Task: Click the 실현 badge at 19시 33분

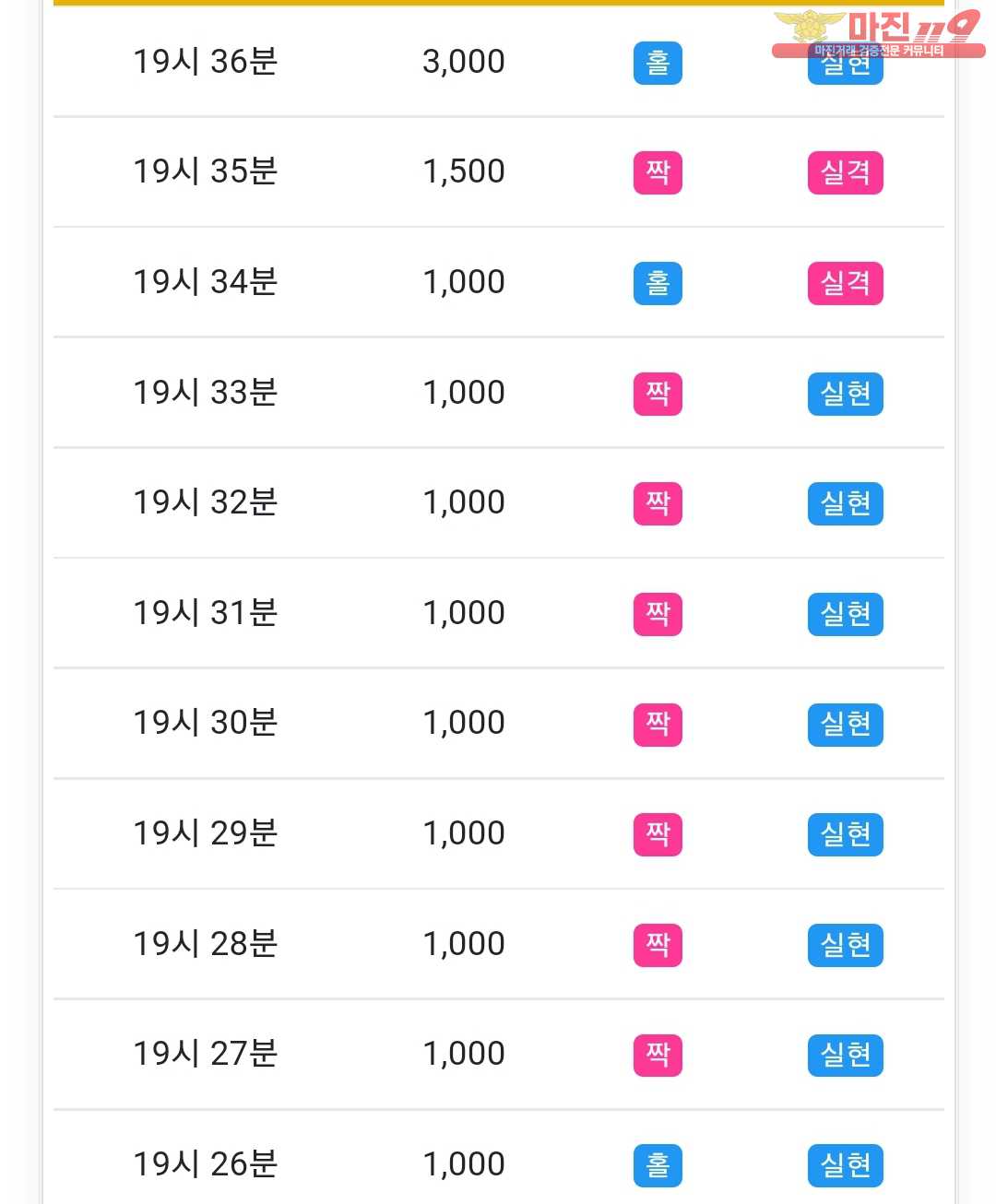Action: click(x=846, y=394)
